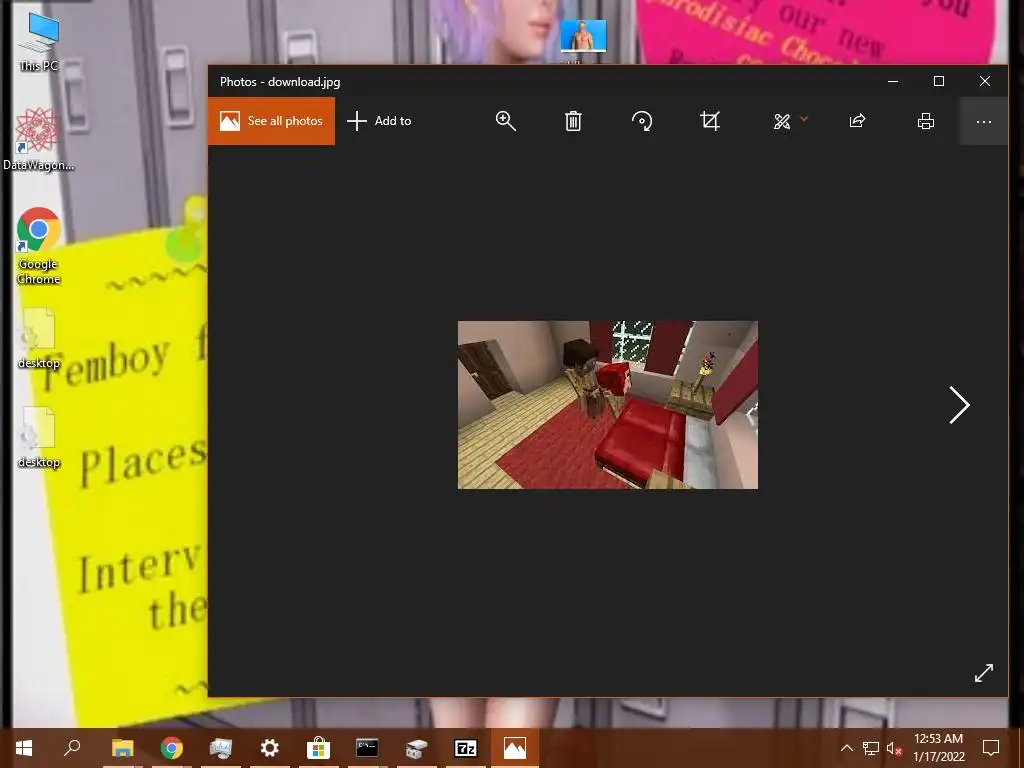
Task: Delete the photo with trash icon
Action: 573,121
